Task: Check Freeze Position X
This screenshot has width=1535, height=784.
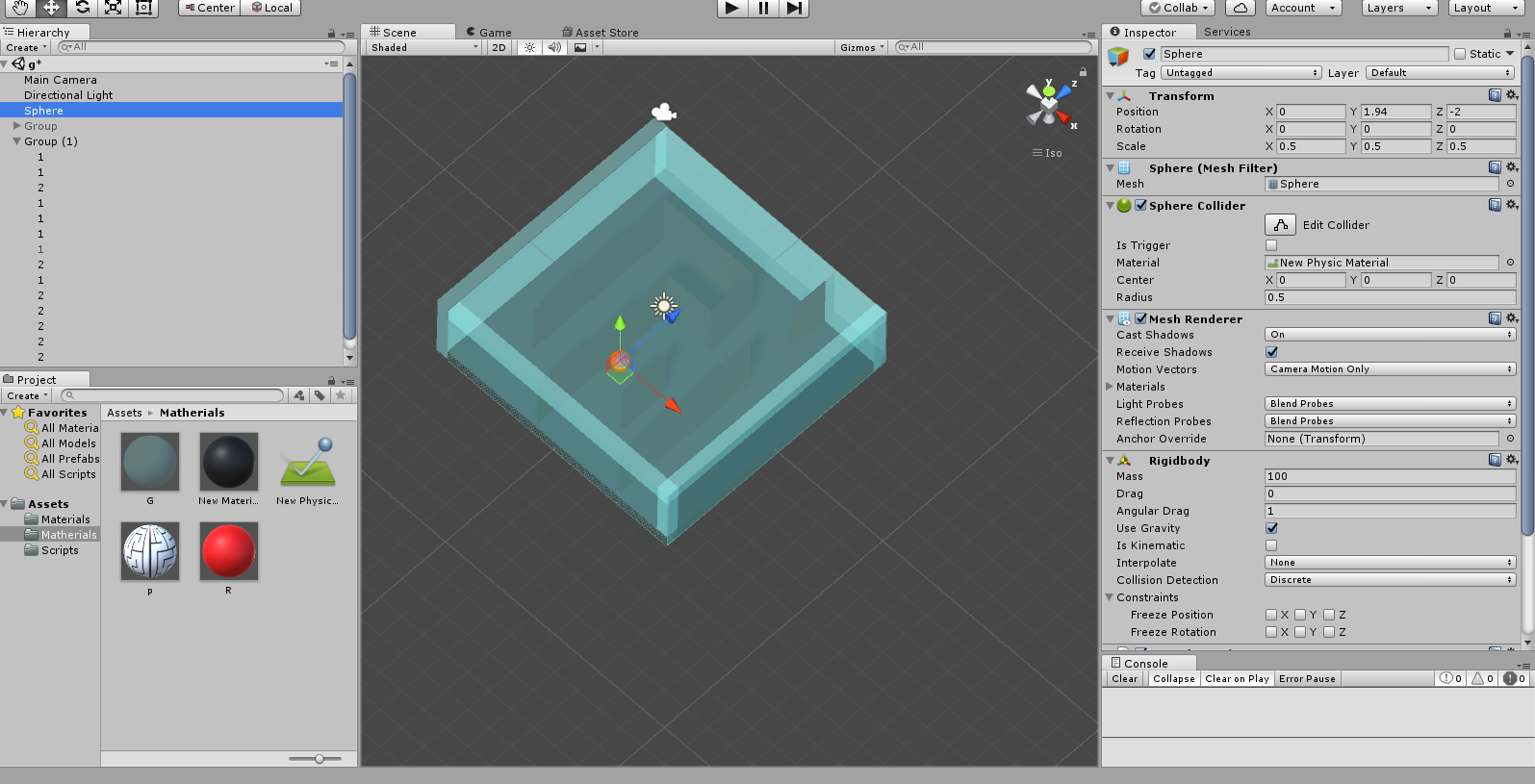Action: point(1271,615)
